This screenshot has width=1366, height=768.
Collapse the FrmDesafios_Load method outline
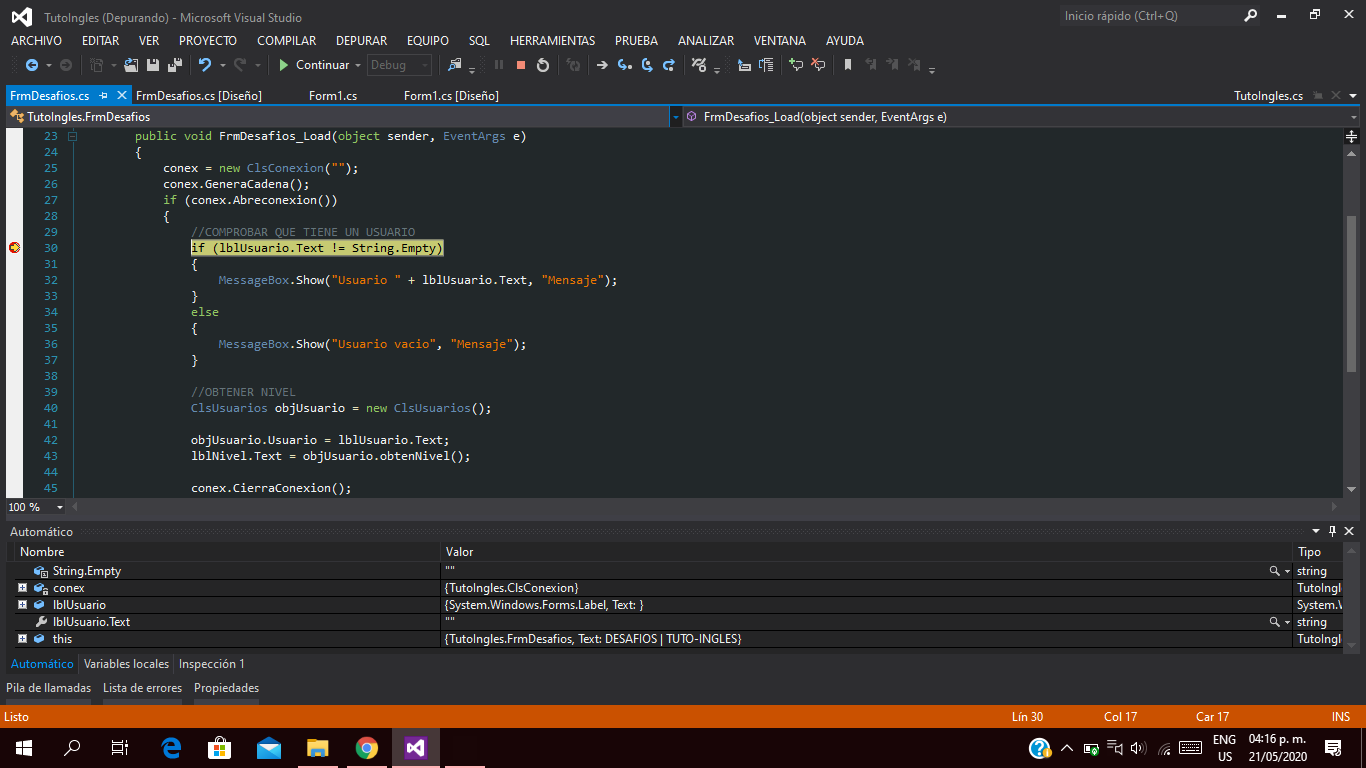pyautogui.click(x=72, y=136)
